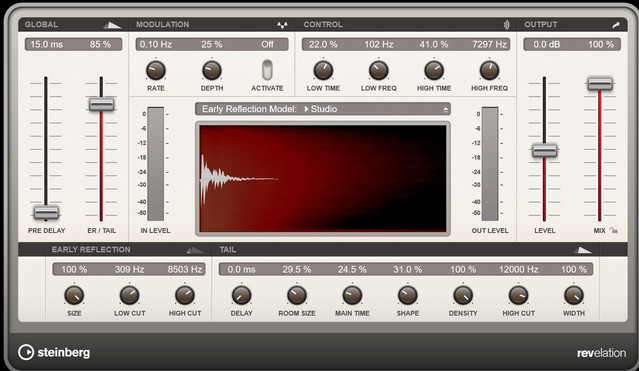Click the Mix slider handle
639x371 pixels.
point(600,84)
